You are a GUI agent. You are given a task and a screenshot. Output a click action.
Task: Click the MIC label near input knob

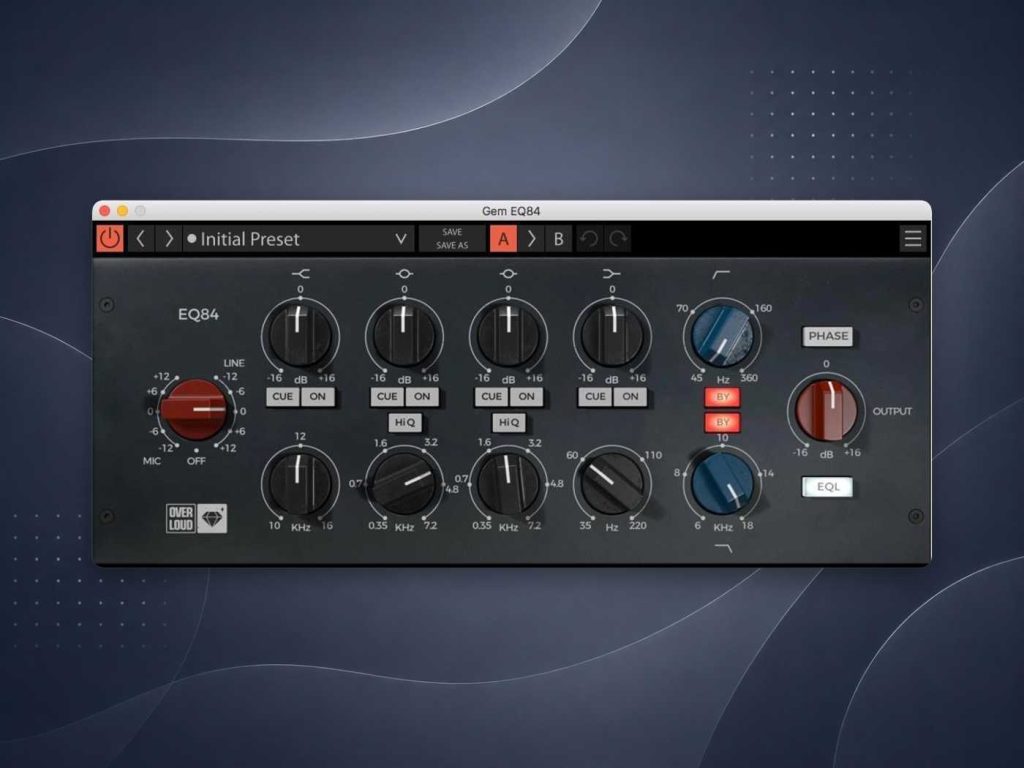[152, 461]
